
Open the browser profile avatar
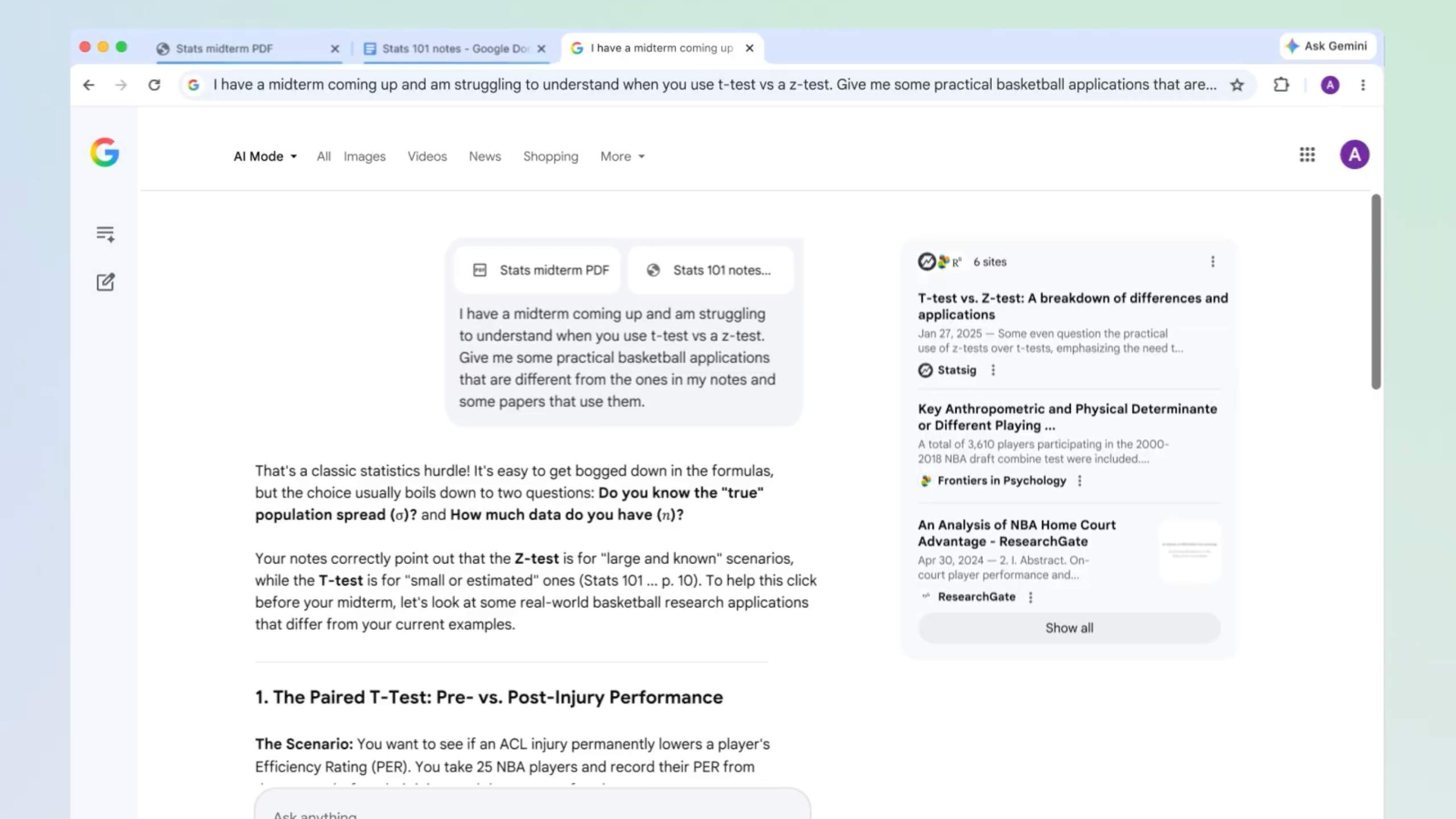point(1330,85)
